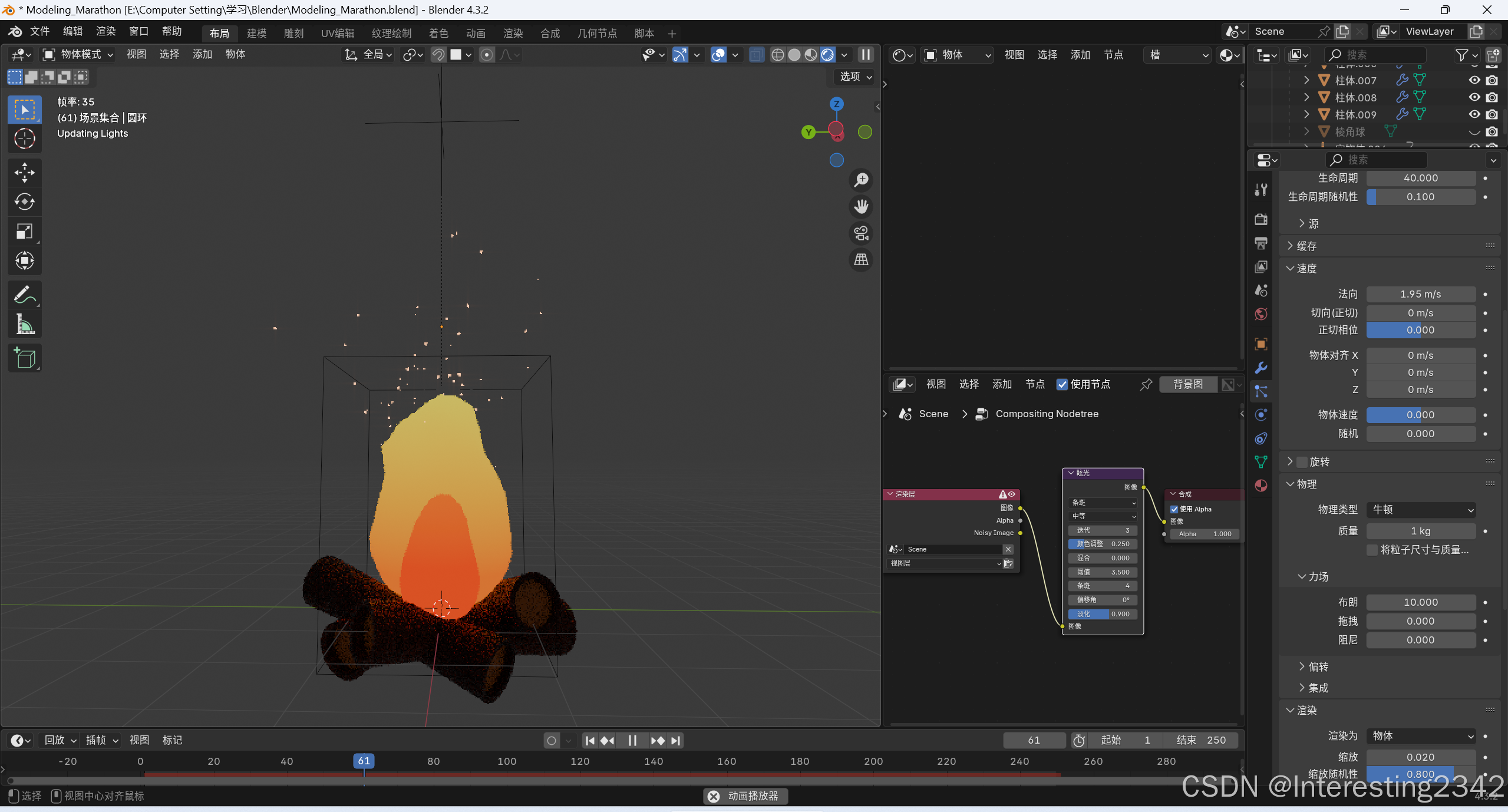Switch to the 雕刻 workspace tab
This screenshot has height=812, width=1508.
click(293, 34)
